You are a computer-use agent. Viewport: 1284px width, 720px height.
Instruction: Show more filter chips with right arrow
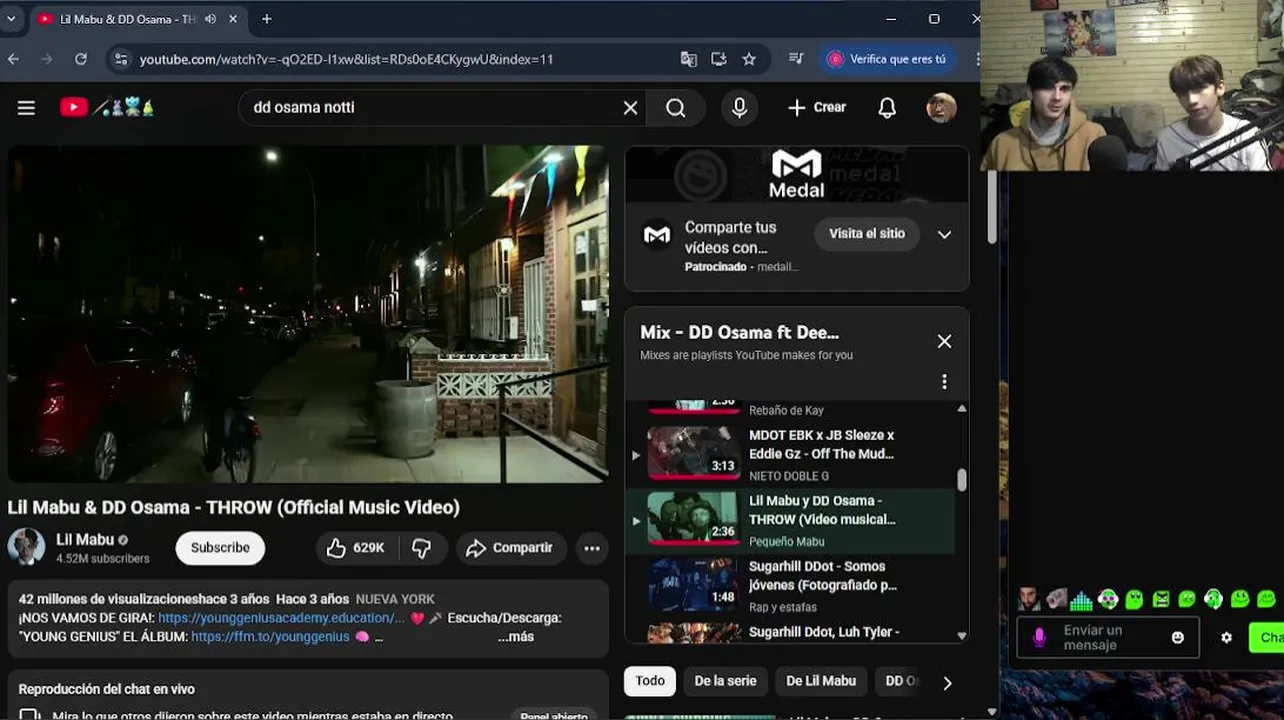tap(946, 683)
